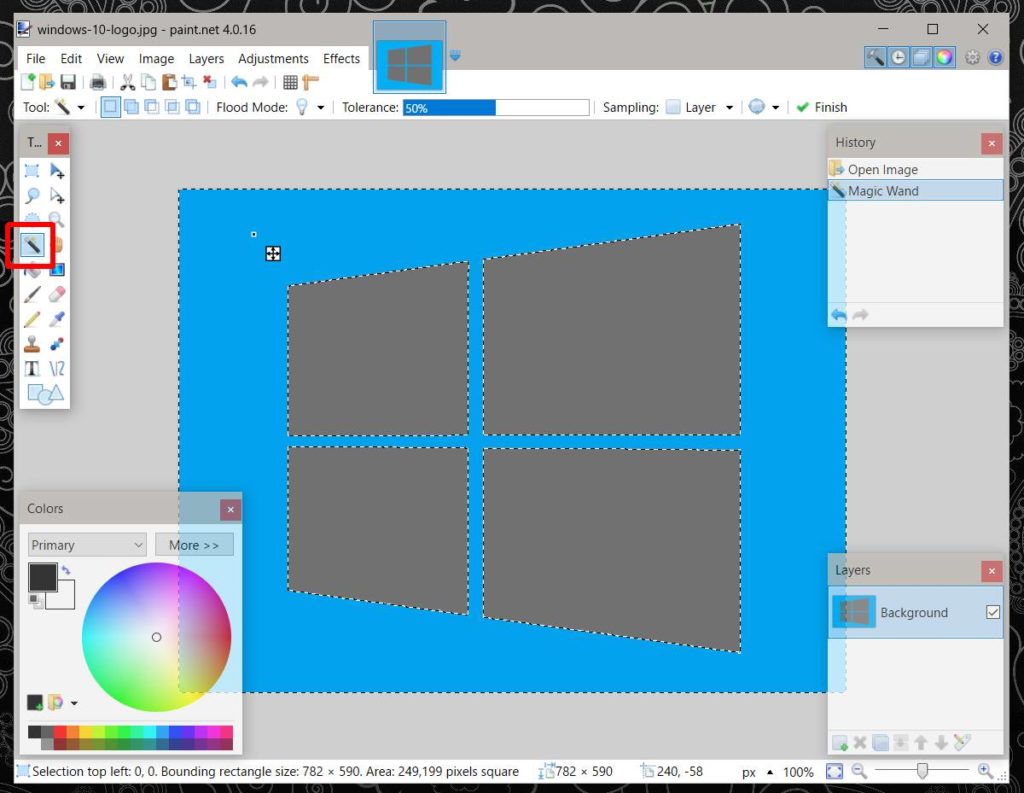Screen dimensions: 1024x793
Task: Switch selection mode to Union
Action: (130, 107)
